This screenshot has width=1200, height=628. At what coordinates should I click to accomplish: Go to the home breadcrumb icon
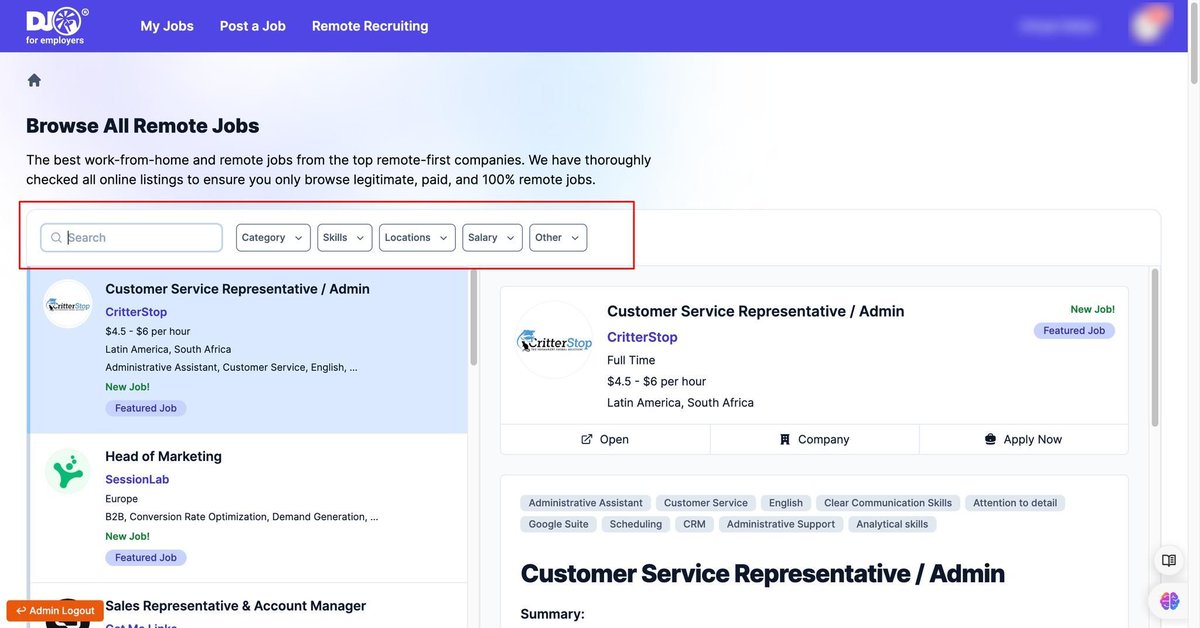[34, 80]
